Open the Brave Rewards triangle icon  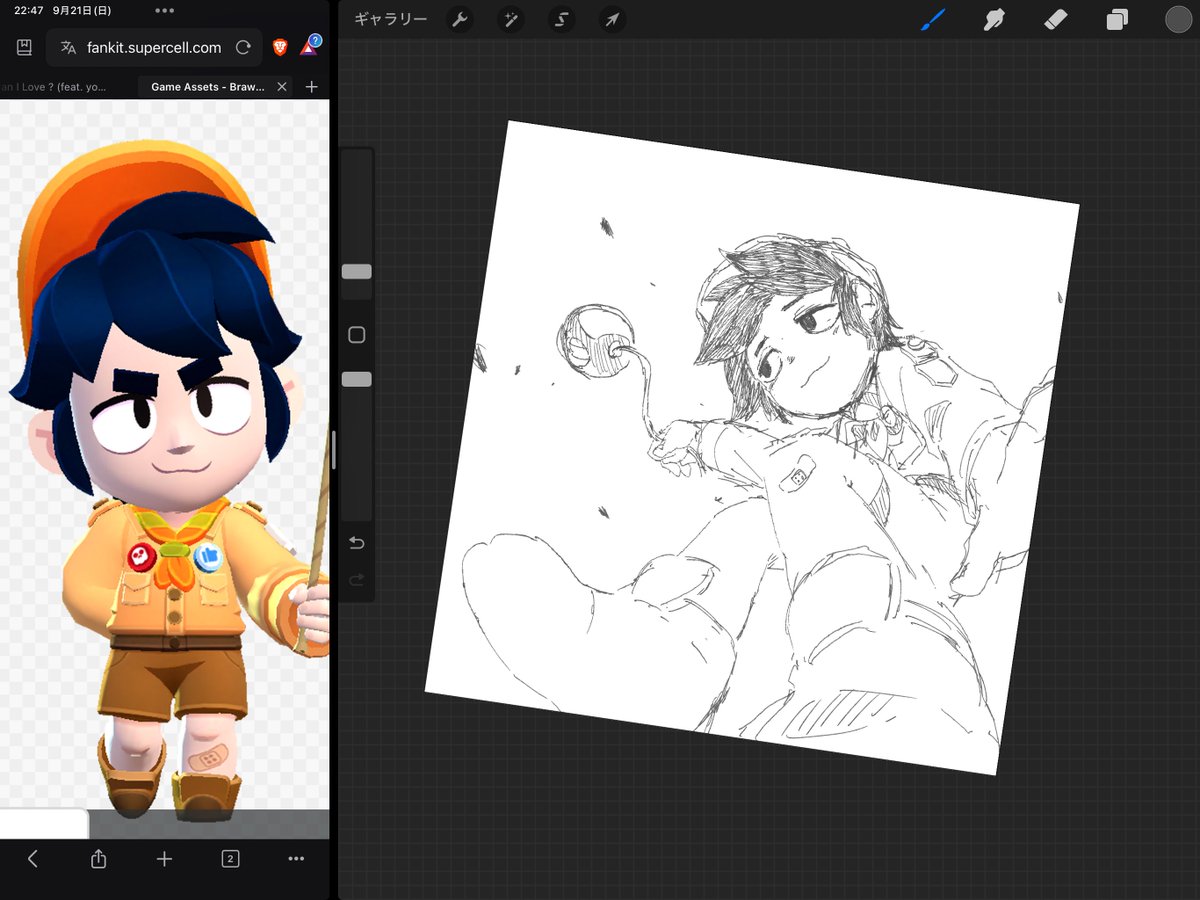coord(309,45)
